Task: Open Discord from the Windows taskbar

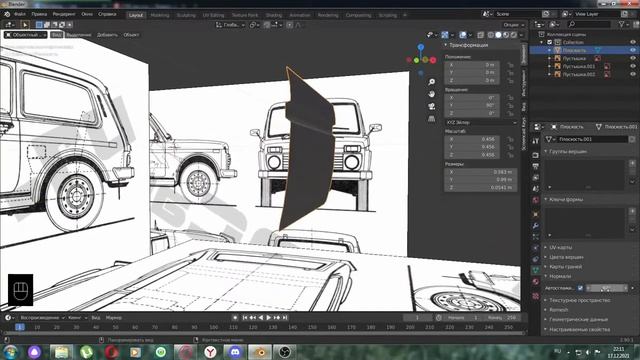Action: 235,352
